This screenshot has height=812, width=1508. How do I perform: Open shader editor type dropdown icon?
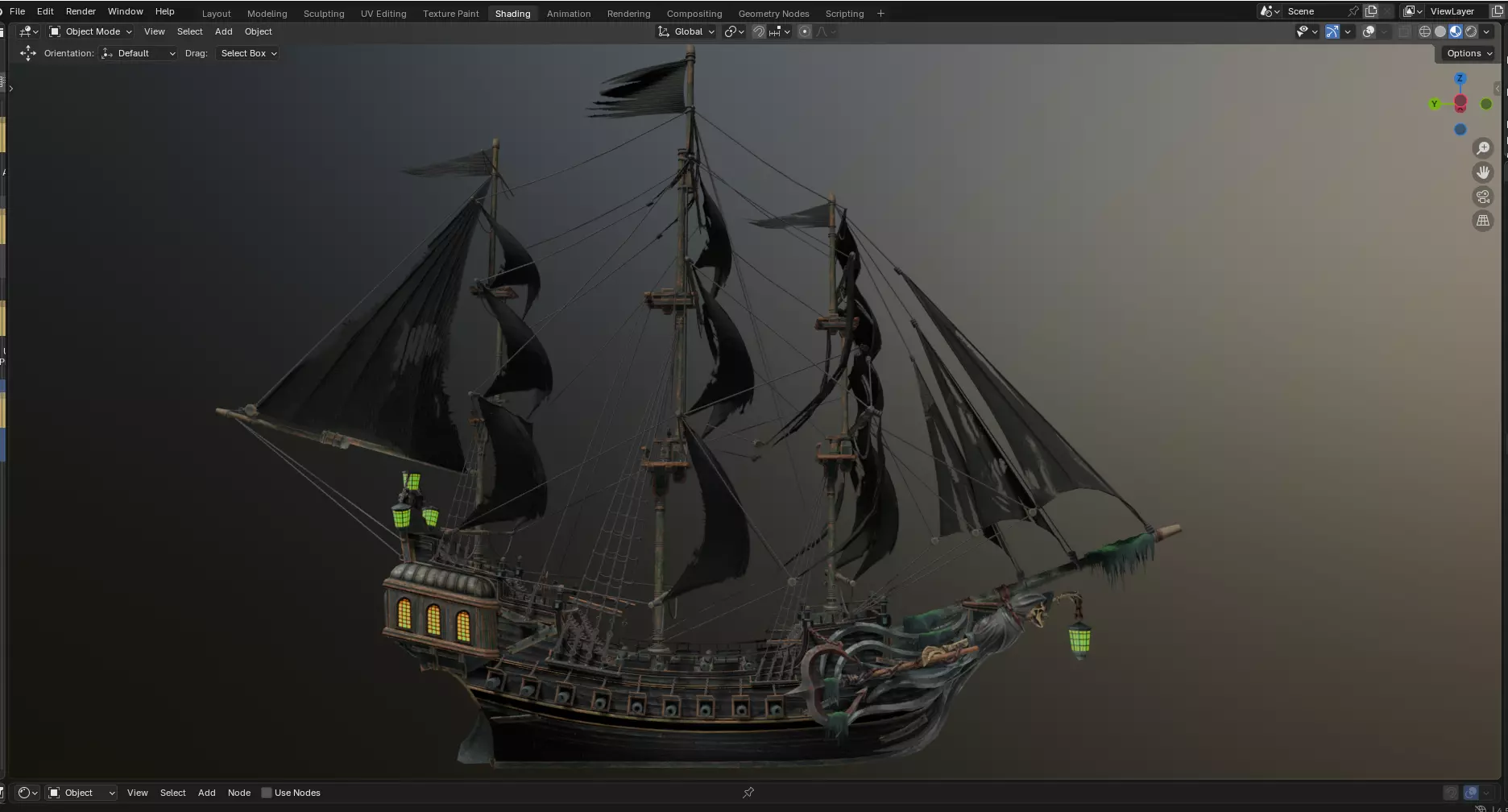coord(27,793)
